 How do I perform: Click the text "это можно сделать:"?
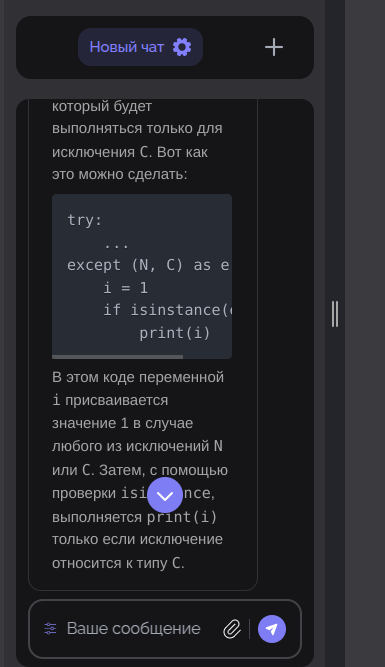point(120,174)
